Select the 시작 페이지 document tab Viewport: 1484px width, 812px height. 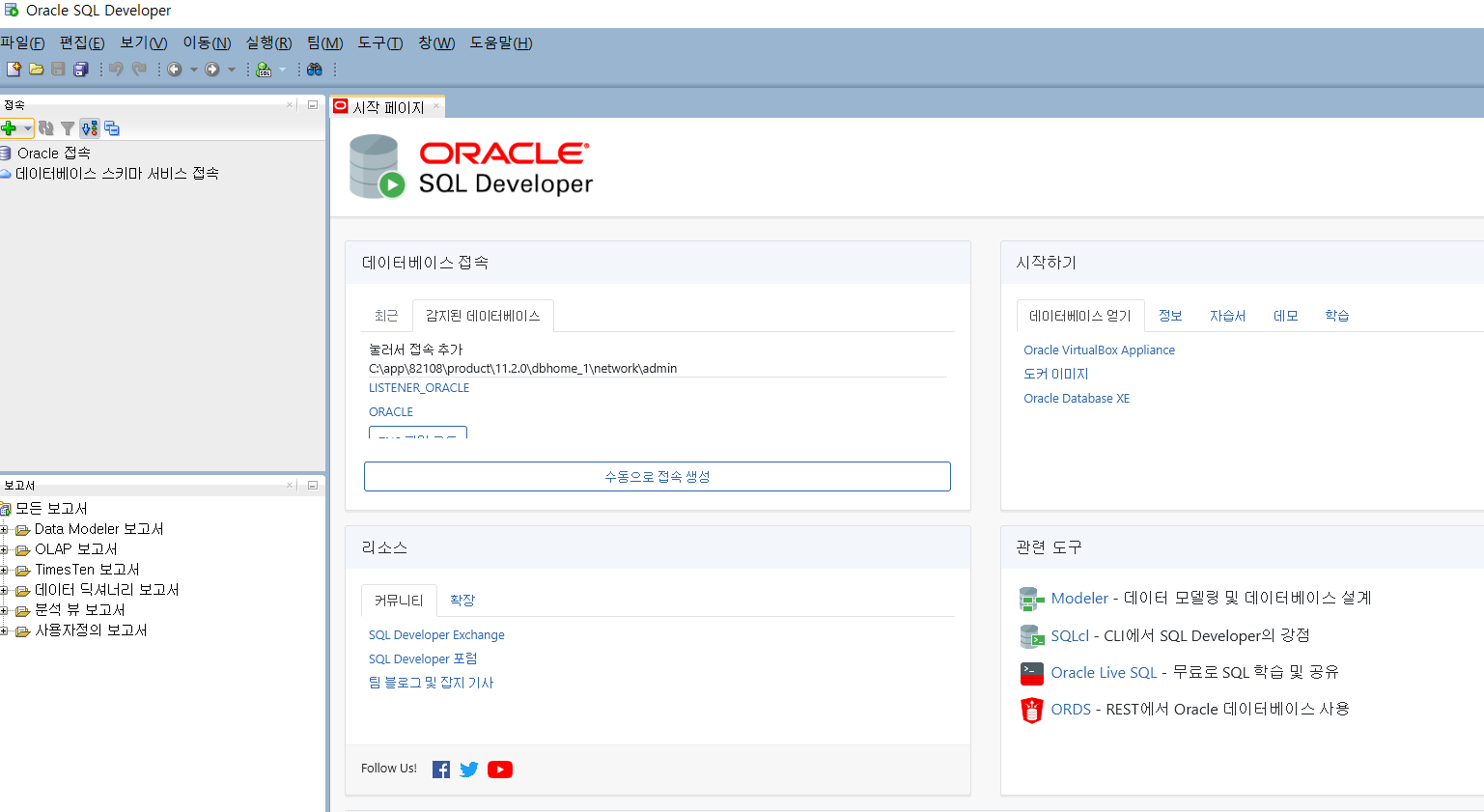pyautogui.click(x=388, y=107)
